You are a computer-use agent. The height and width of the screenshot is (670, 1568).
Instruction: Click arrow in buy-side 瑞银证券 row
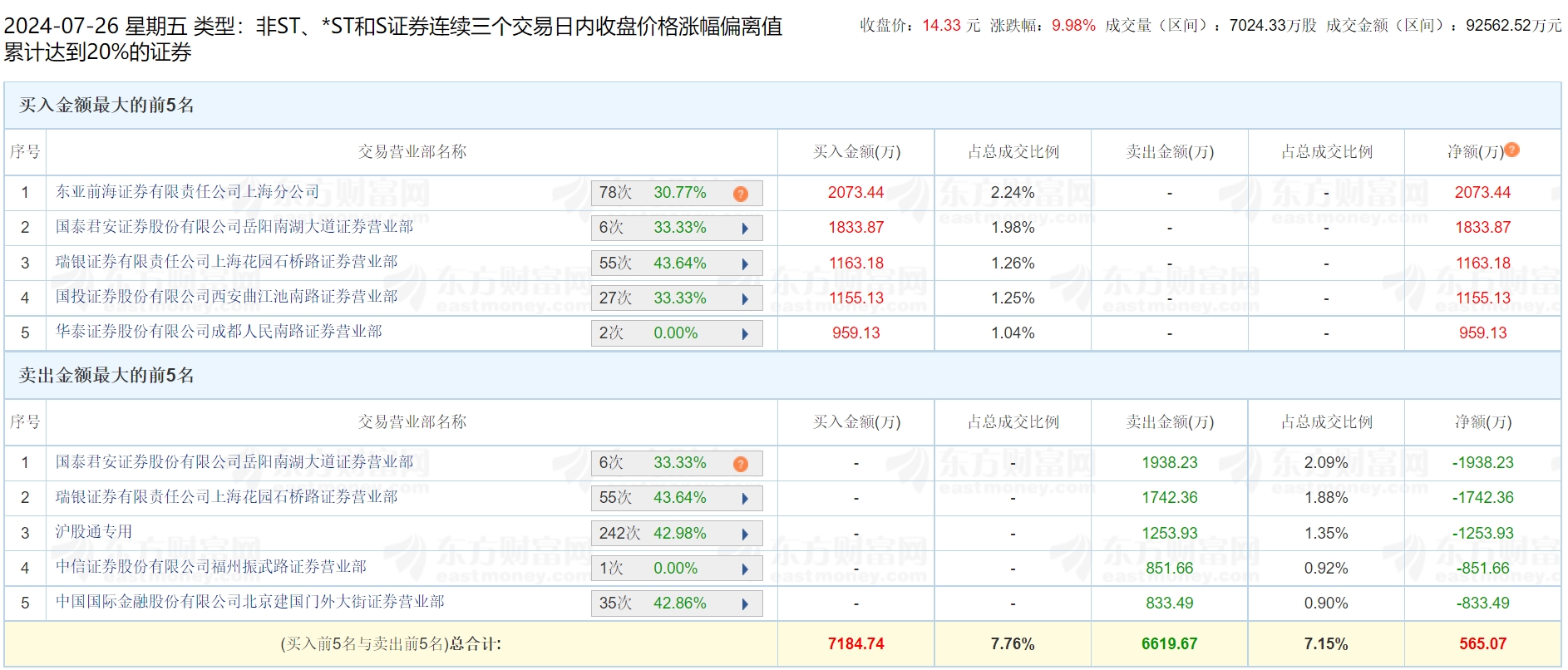click(x=745, y=264)
